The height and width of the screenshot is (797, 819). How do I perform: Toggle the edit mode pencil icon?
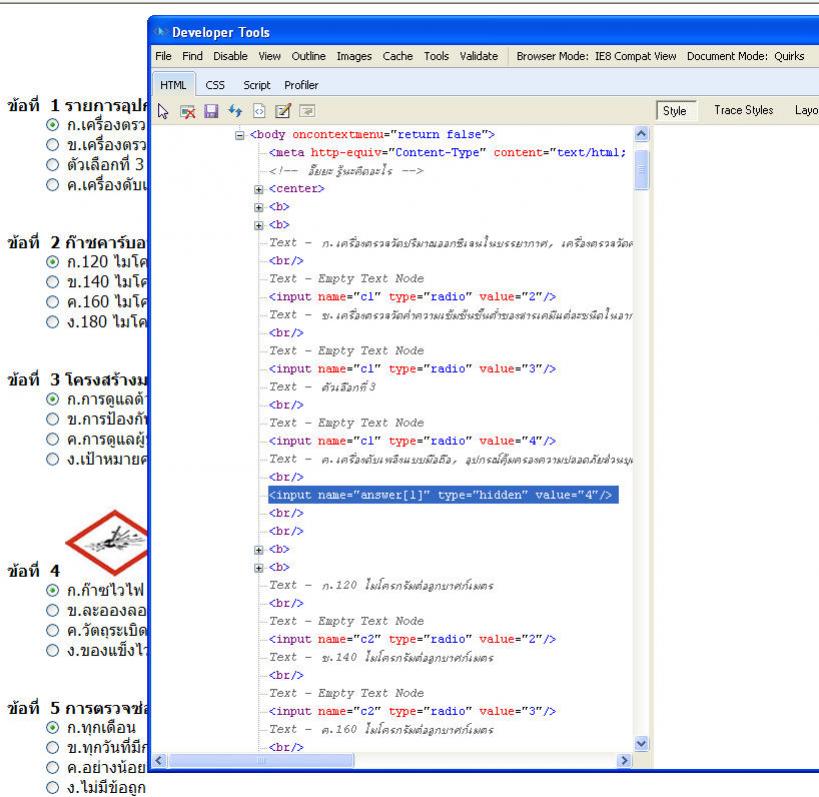coord(283,111)
